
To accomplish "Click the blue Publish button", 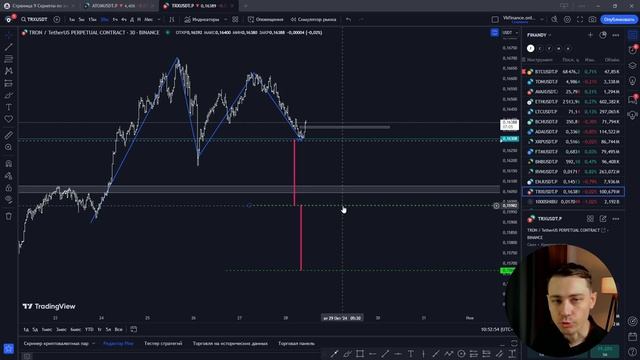I will click(619, 20).
